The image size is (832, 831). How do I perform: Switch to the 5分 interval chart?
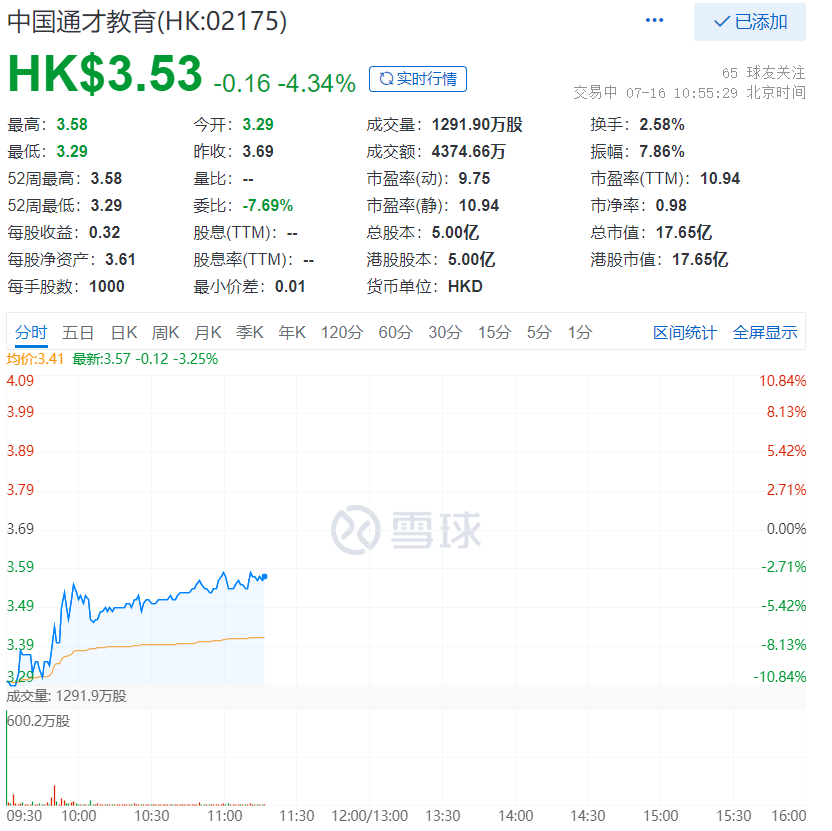[x=539, y=333]
